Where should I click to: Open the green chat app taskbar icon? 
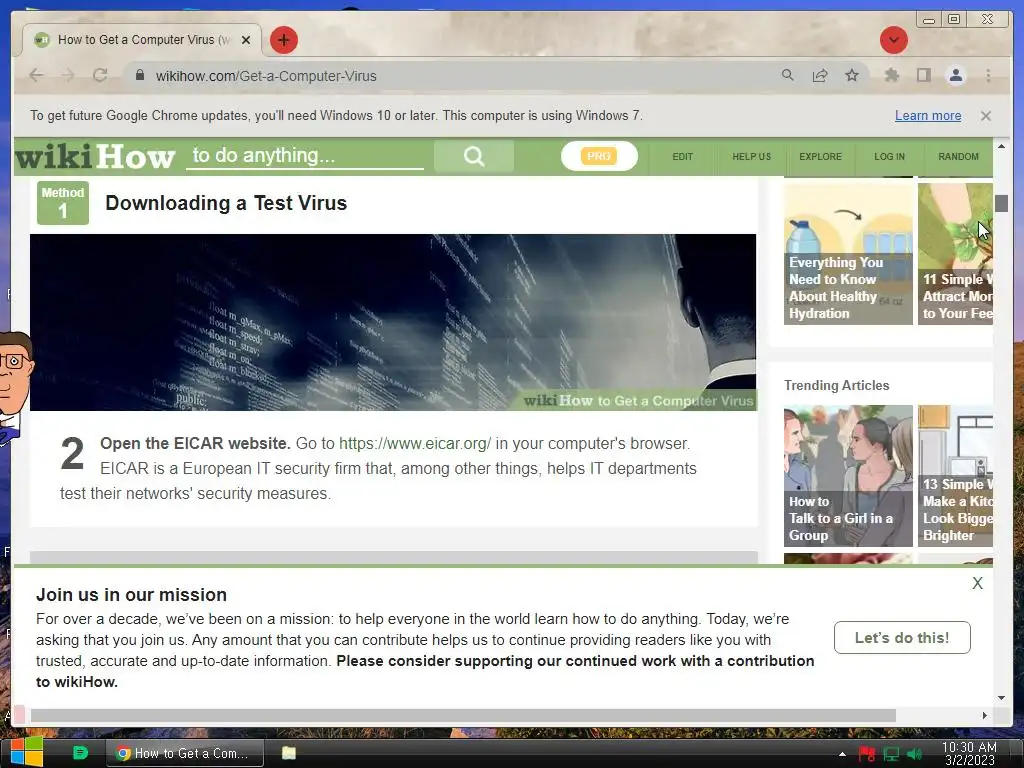tap(80, 753)
